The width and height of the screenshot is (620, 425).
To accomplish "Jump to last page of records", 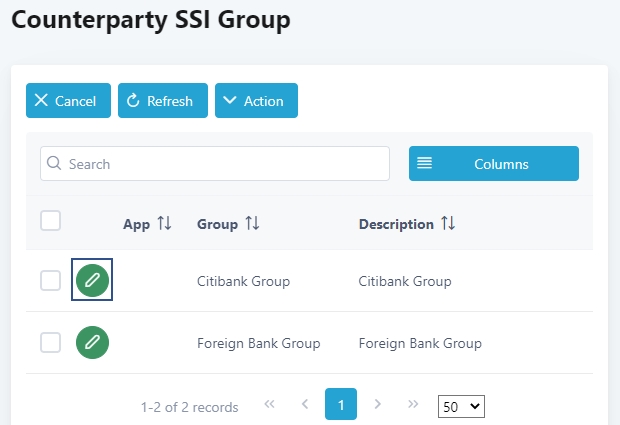I will click(x=413, y=404).
